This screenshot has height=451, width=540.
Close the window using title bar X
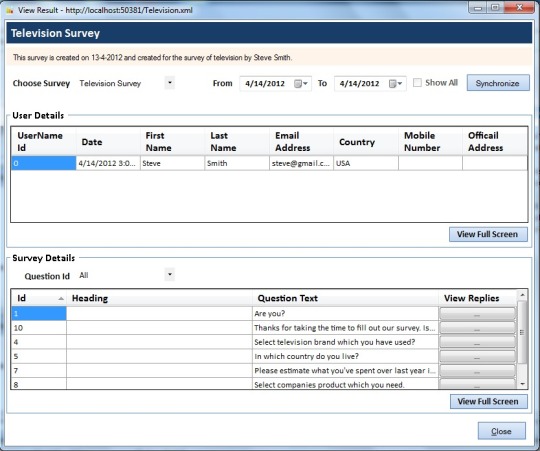click(x=519, y=8)
